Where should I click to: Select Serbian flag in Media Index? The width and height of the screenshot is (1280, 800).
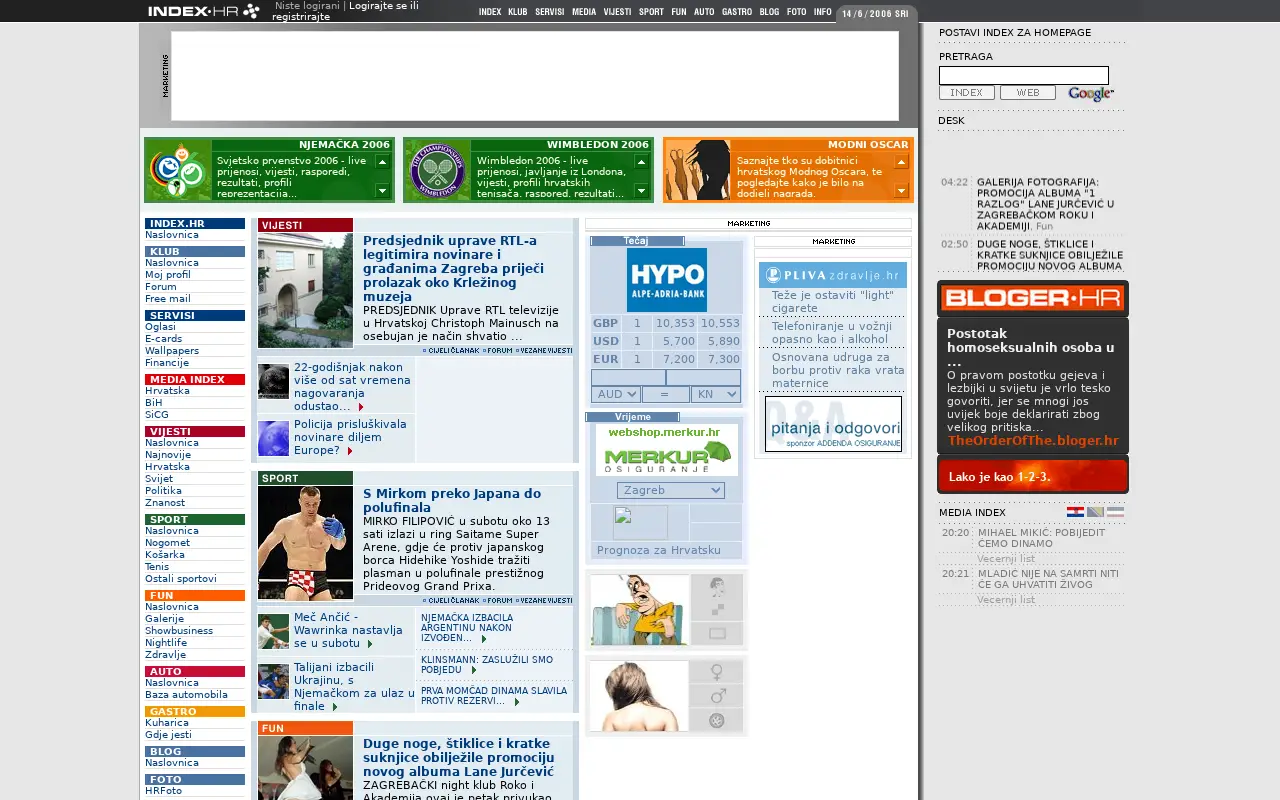coord(1115,512)
